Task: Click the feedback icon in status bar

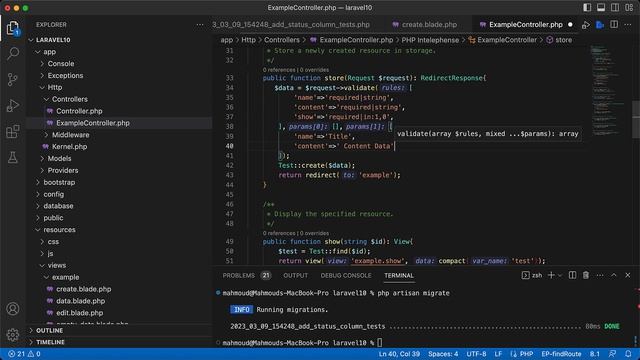Action: tap(612, 354)
